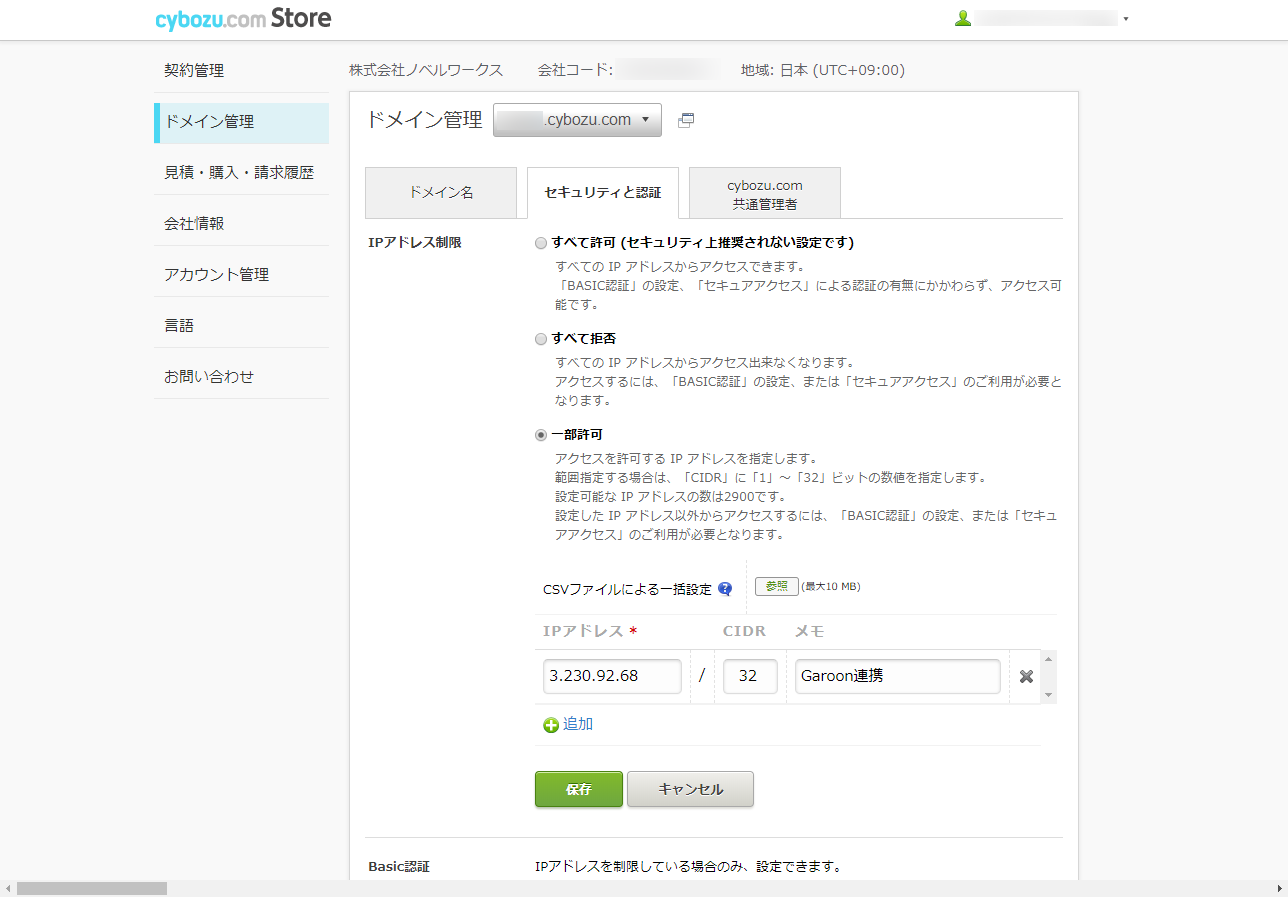Image resolution: width=1288 pixels, height=897 pixels.
Task: Open 見積・購入・請求履歴 in sidebar
Action: [241, 173]
